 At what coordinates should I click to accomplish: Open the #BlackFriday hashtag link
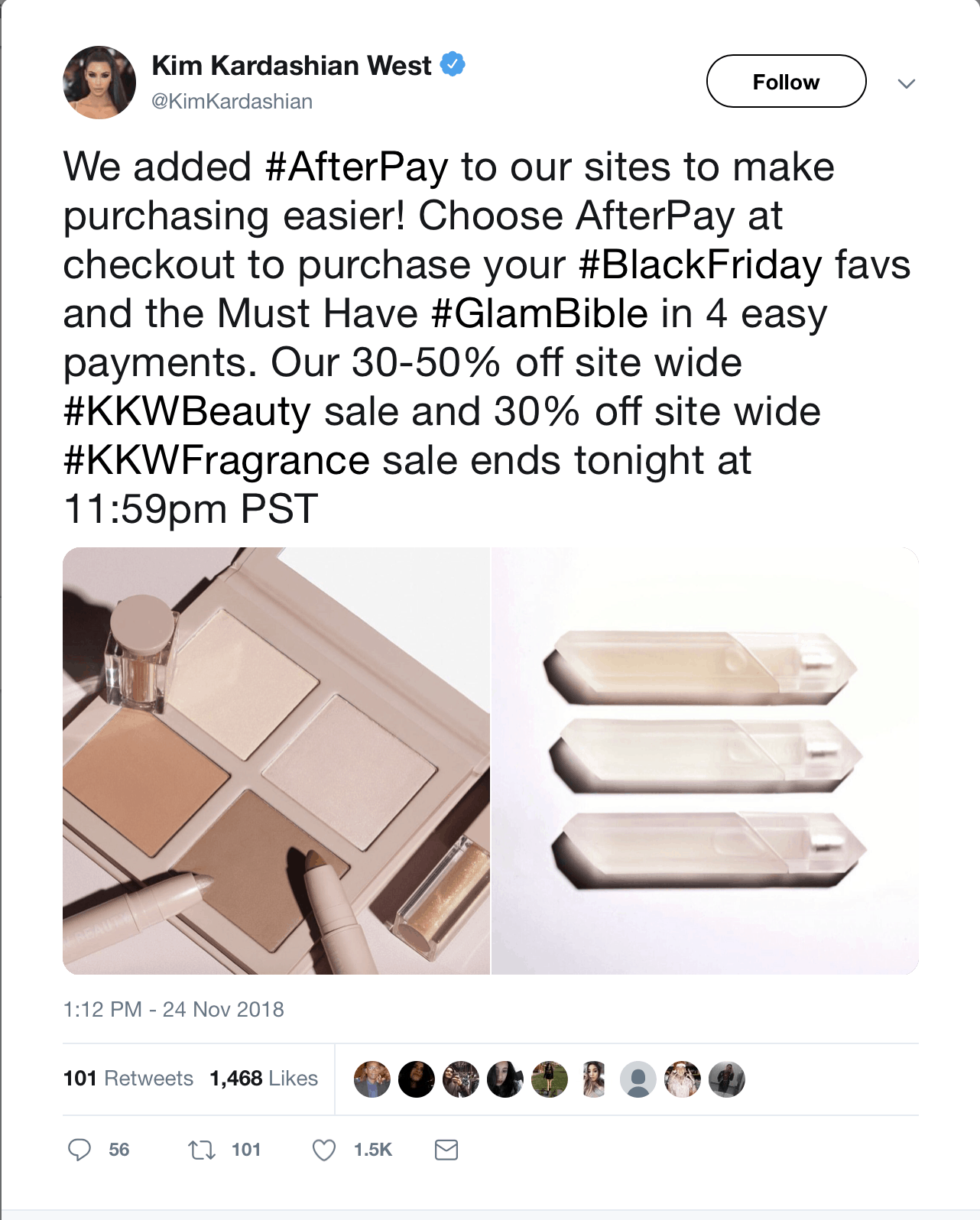(x=700, y=264)
